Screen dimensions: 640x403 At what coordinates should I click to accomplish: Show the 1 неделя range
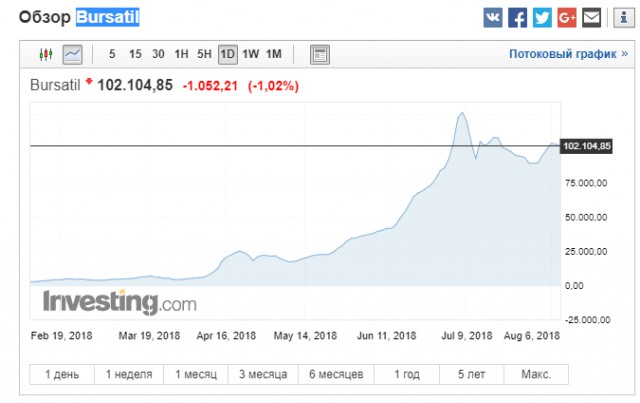[x=129, y=374]
